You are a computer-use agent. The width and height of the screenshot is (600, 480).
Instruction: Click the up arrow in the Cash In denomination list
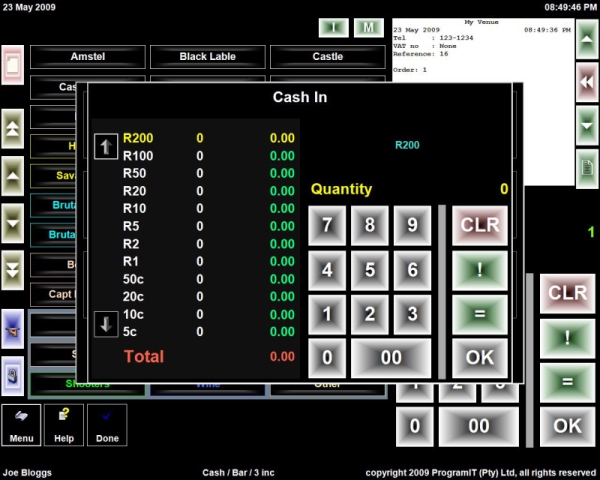point(106,147)
